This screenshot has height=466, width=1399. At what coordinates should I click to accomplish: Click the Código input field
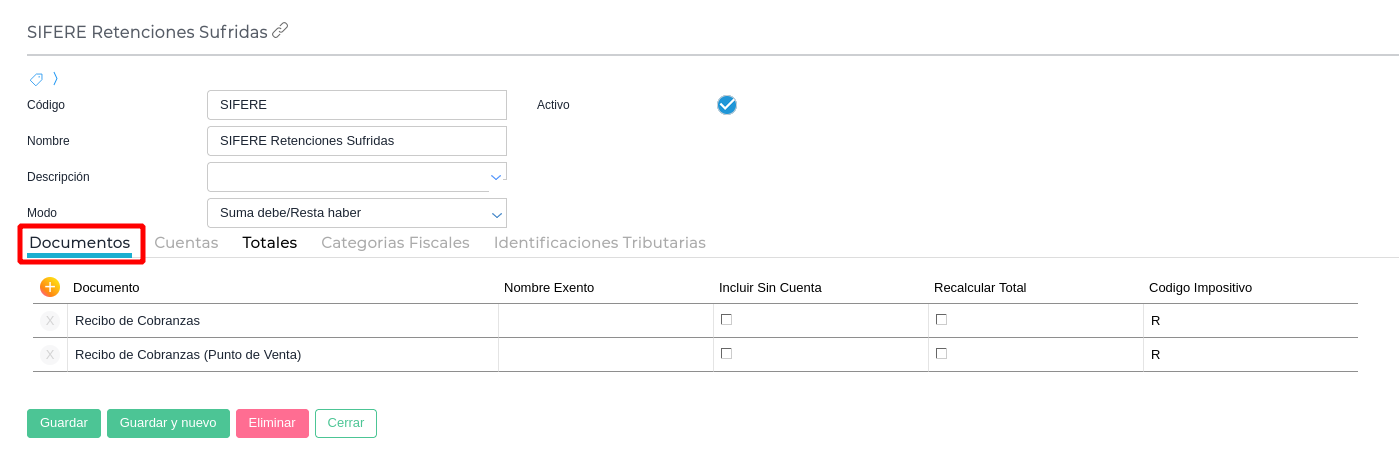click(356, 105)
